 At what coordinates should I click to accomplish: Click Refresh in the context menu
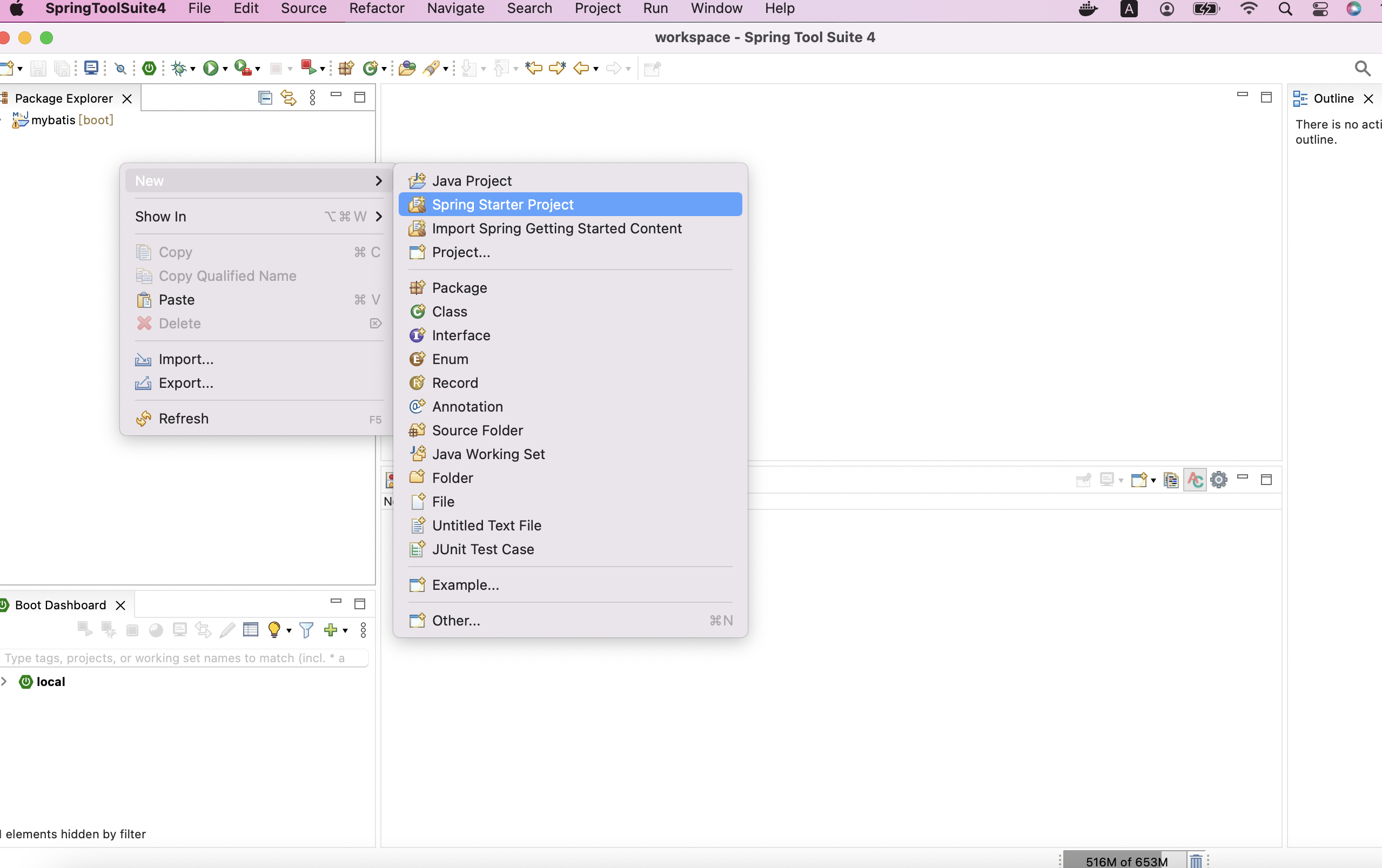[259, 418]
